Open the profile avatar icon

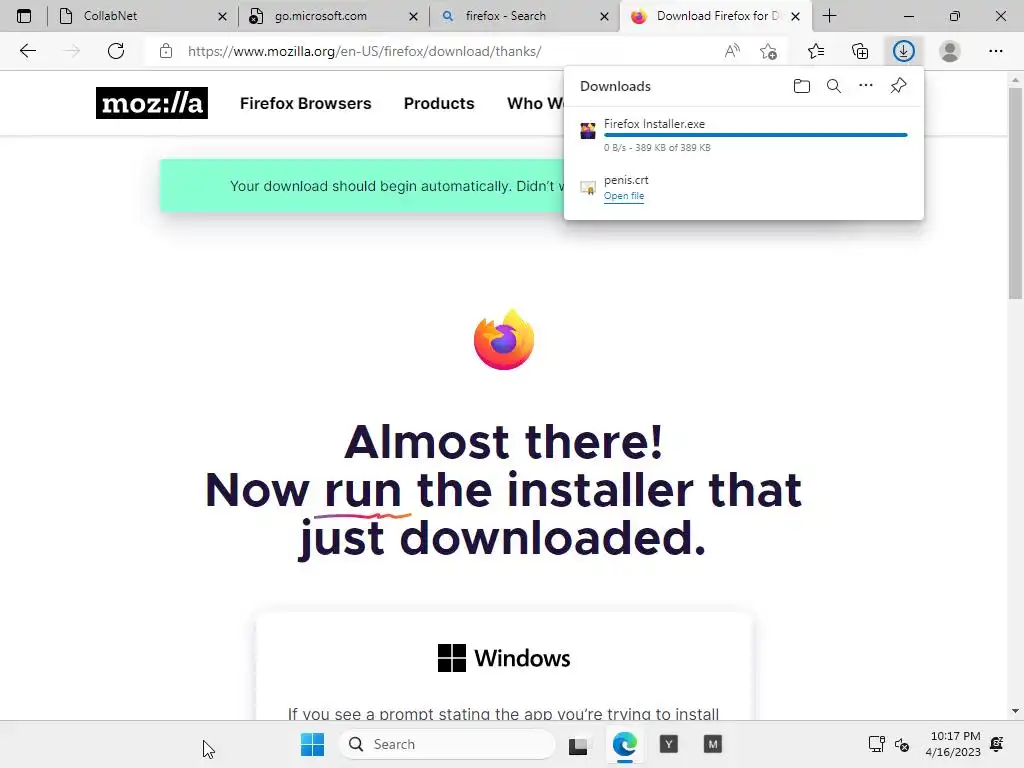tap(950, 51)
